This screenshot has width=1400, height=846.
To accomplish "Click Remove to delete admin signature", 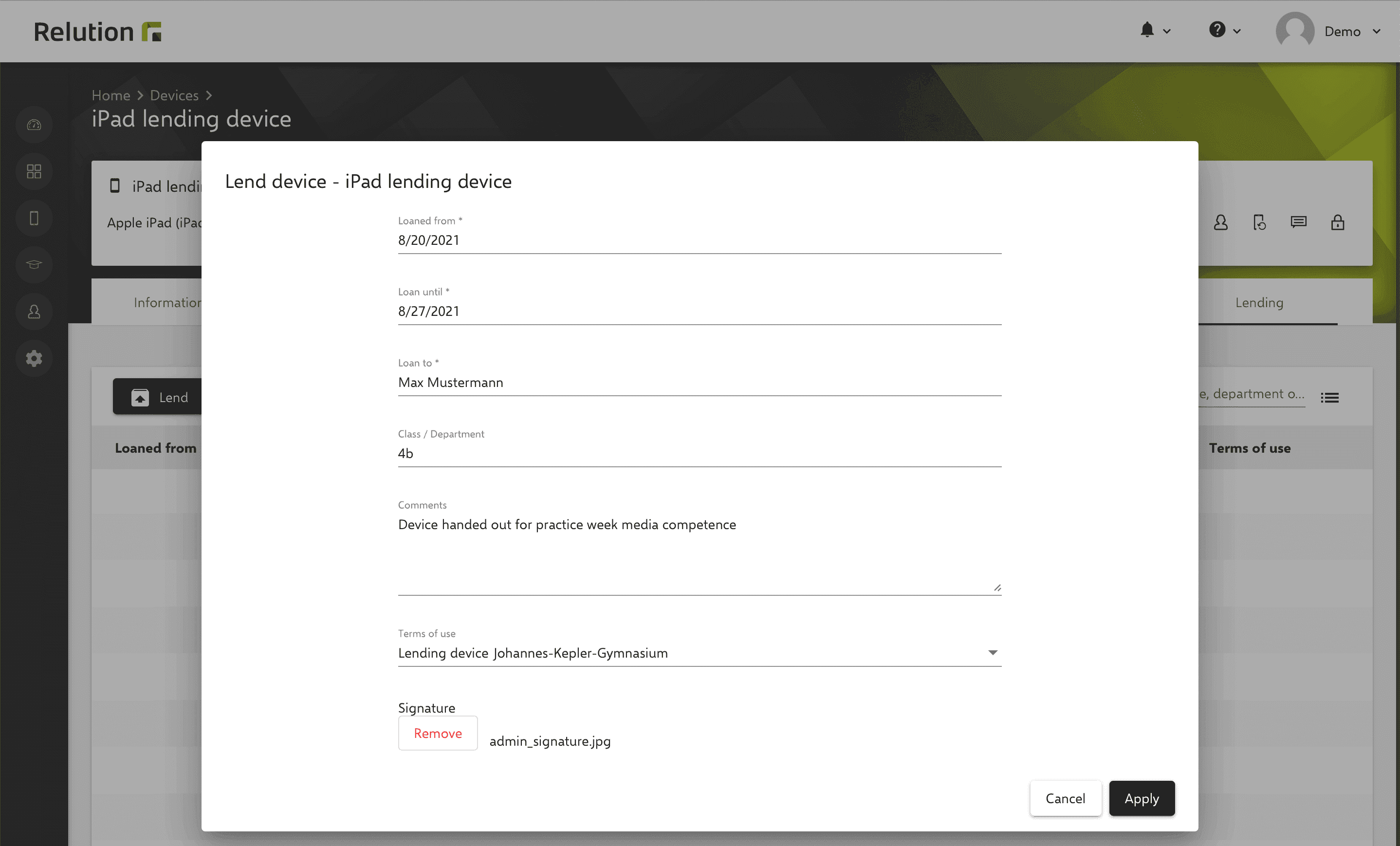I will point(437,732).
